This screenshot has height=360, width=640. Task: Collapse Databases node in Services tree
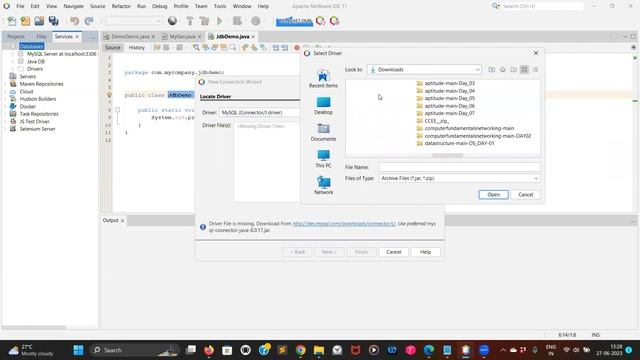point(5,47)
